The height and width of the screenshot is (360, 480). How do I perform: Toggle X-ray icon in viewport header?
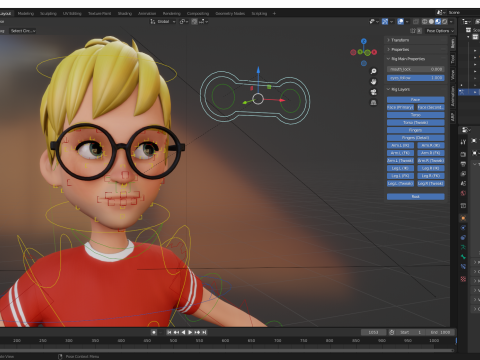(x=416, y=21)
